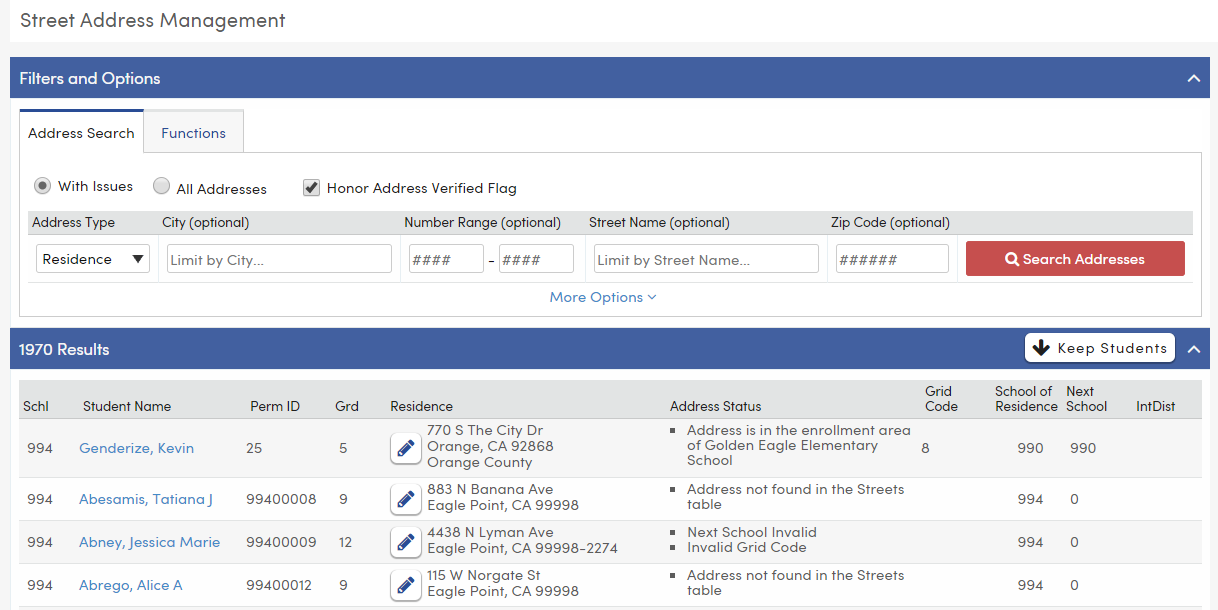Image resolution: width=1218 pixels, height=610 pixels.
Task: Click the pencil icon next to Jessica Abney's residence
Action: point(405,542)
